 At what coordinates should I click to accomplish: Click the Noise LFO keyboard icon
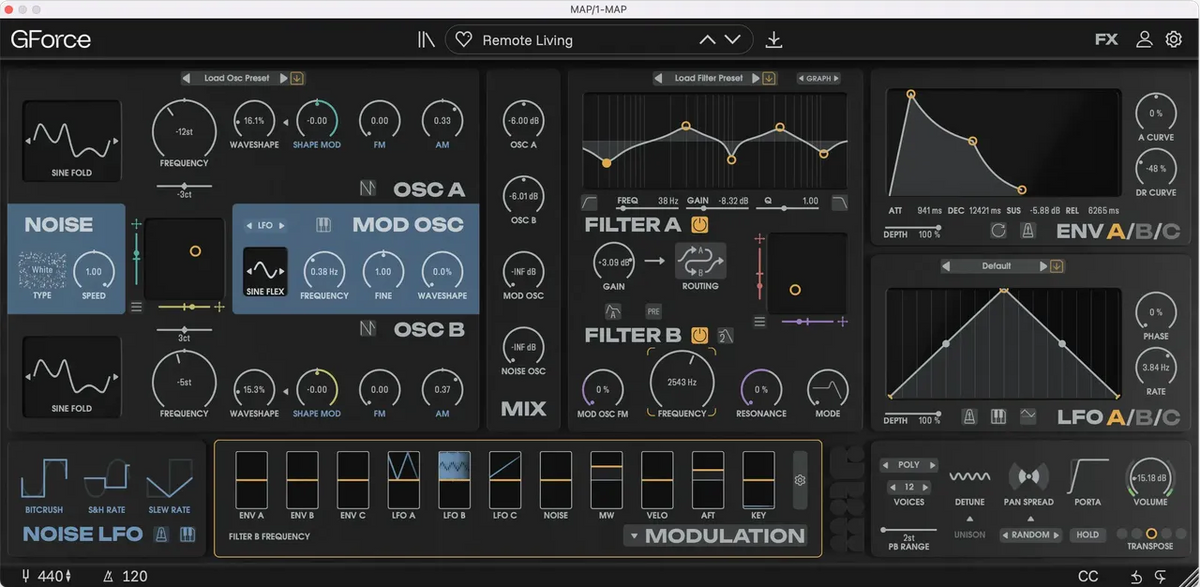click(187, 535)
